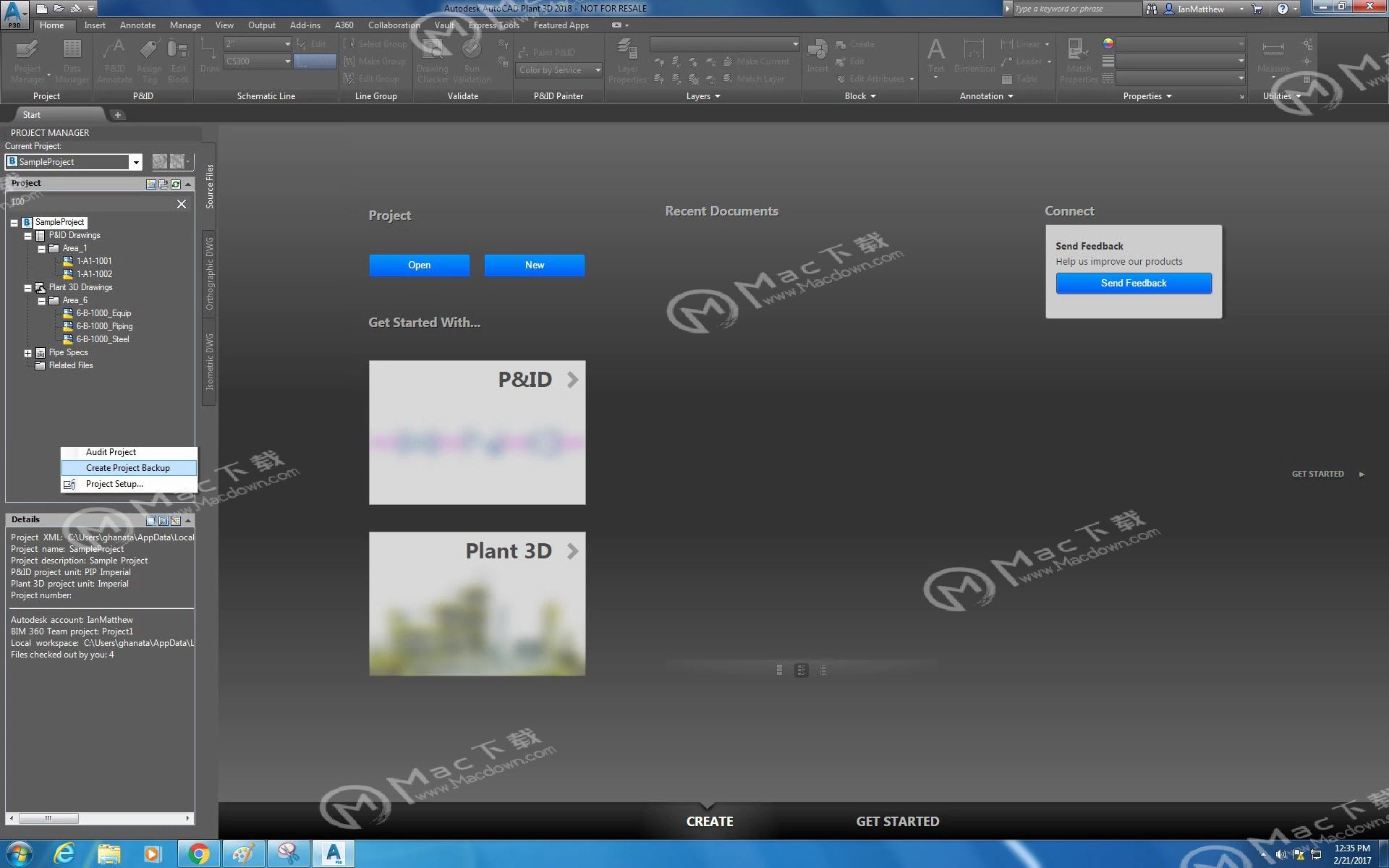Click the refresh icon in Project panel header
Screen dimensions: 1389x868
(x=175, y=184)
